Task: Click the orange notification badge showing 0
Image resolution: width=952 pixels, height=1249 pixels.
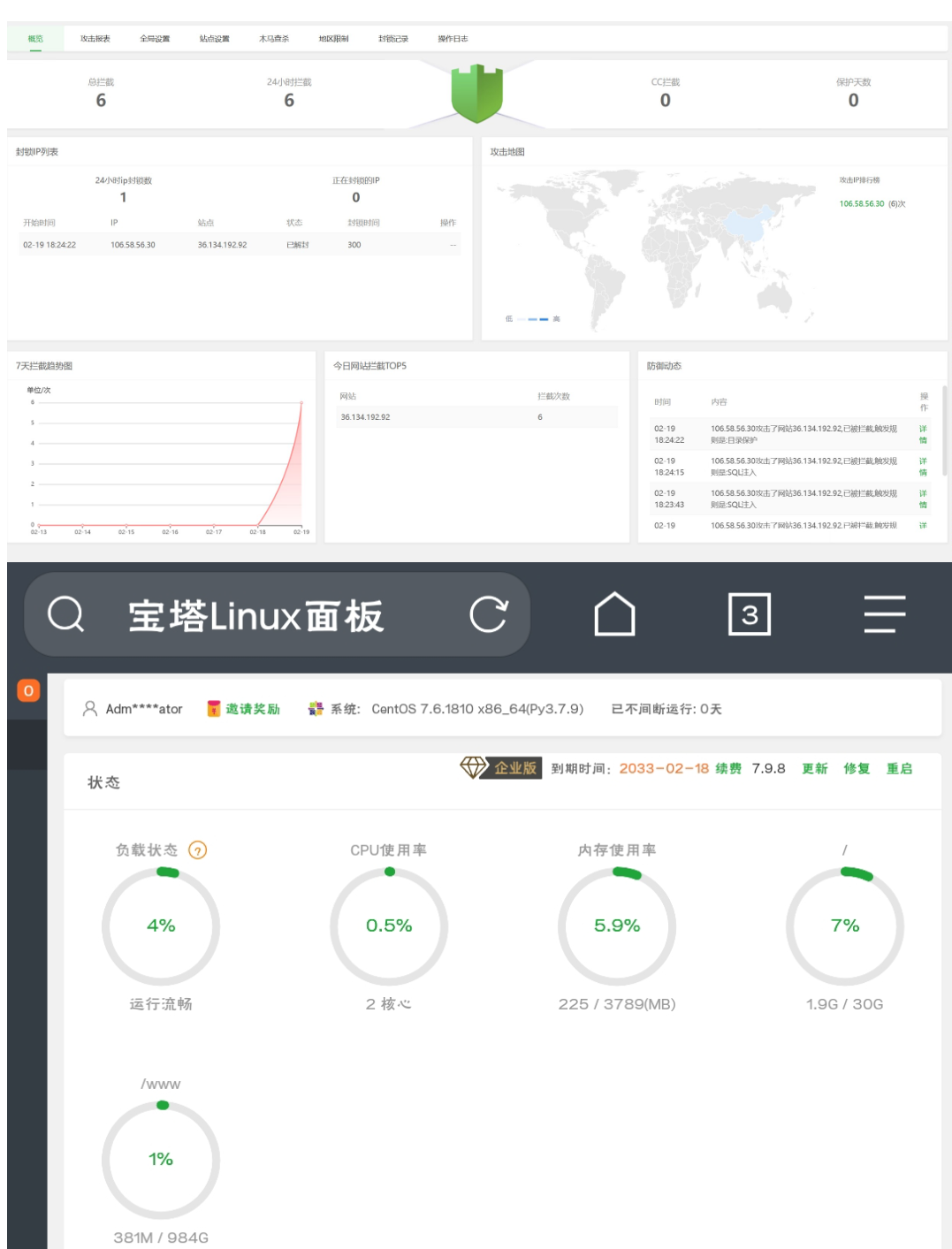Action: (x=28, y=690)
